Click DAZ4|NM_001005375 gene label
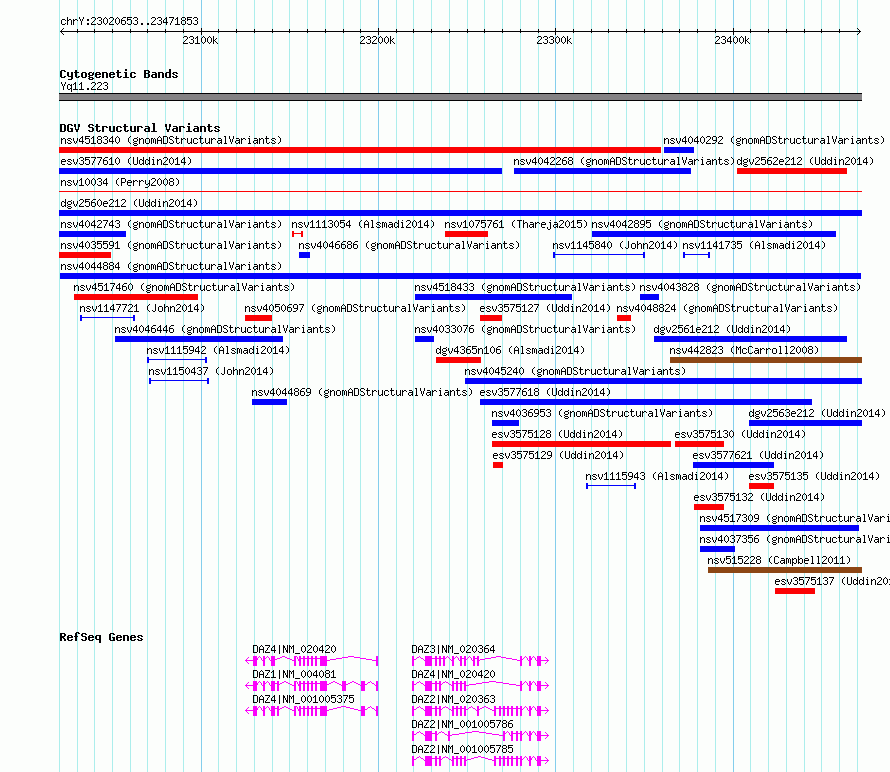 click(x=303, y=699)
